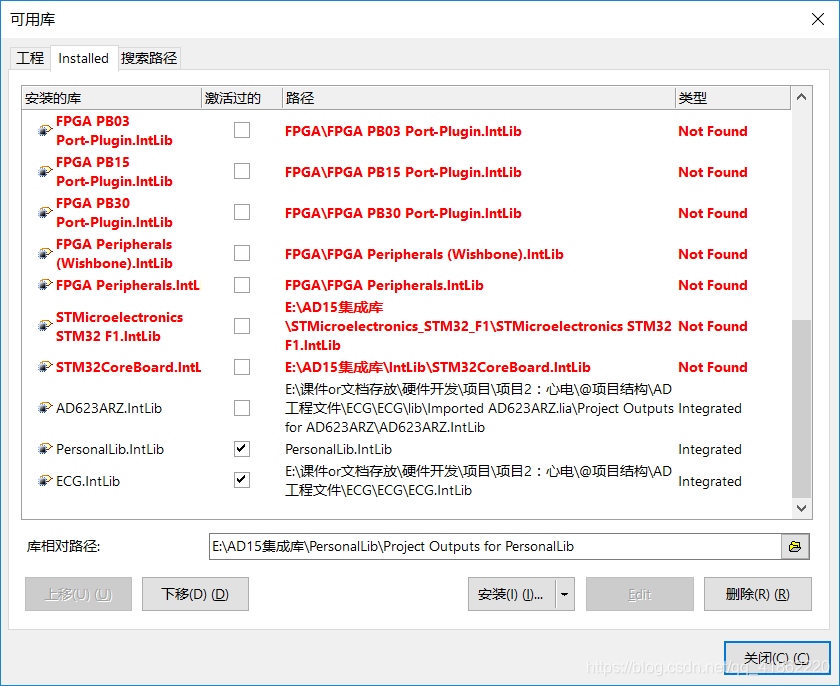Enable the STM32CoreBoard.IntLib checkbox
This screenshot has height=686, width=840.
[x=242, y=367]
